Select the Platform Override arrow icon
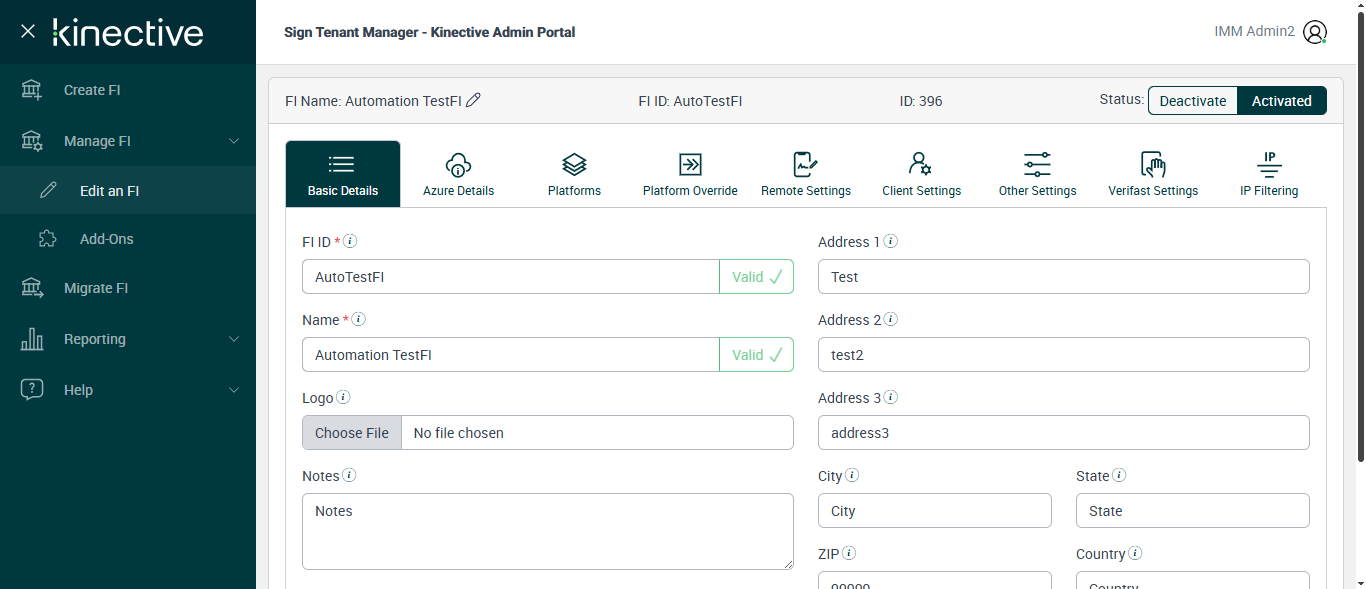Image resolution: width=1366 pixels, height=589 pixels. point(690,165)
